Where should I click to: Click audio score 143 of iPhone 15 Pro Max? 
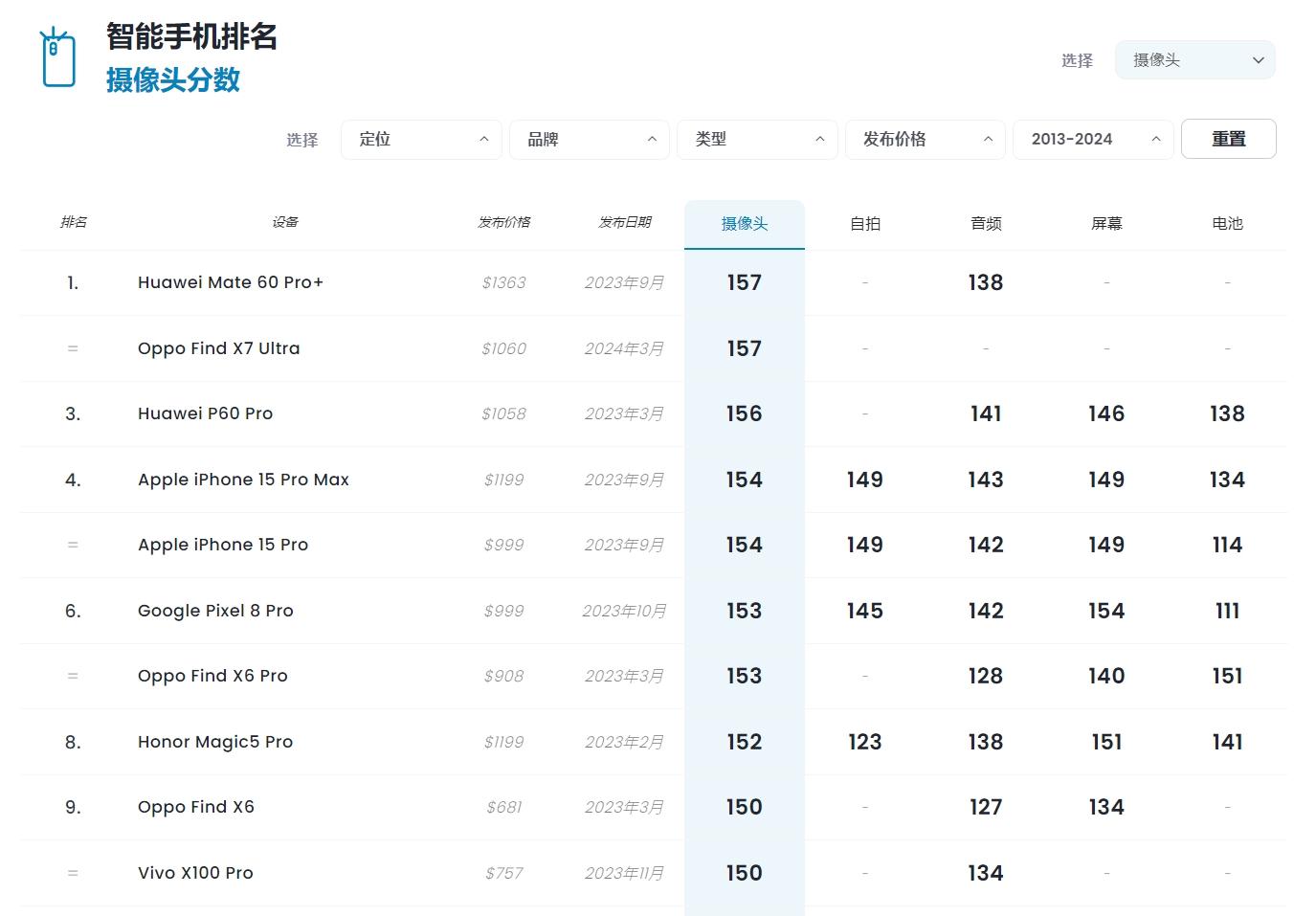(x=986, y=480)
